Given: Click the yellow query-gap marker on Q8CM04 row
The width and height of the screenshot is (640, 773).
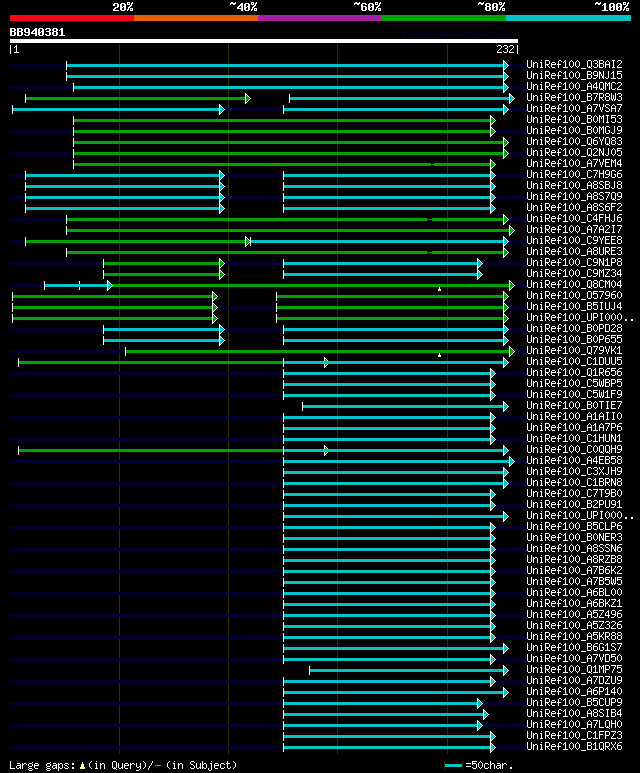Looking at the screenshot, I should (x=439, y=289).
